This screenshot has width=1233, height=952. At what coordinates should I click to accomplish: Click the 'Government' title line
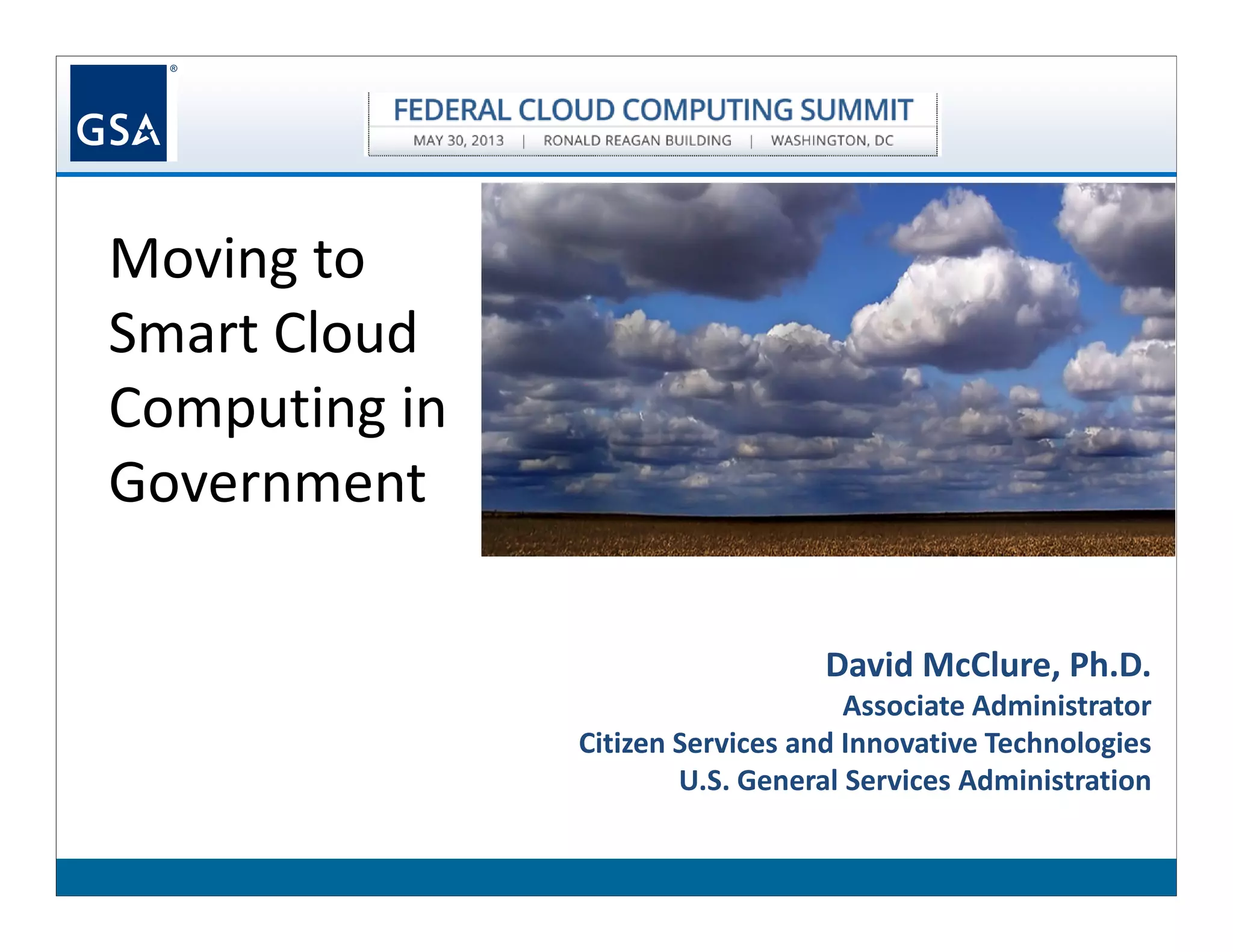coord(267,482)
